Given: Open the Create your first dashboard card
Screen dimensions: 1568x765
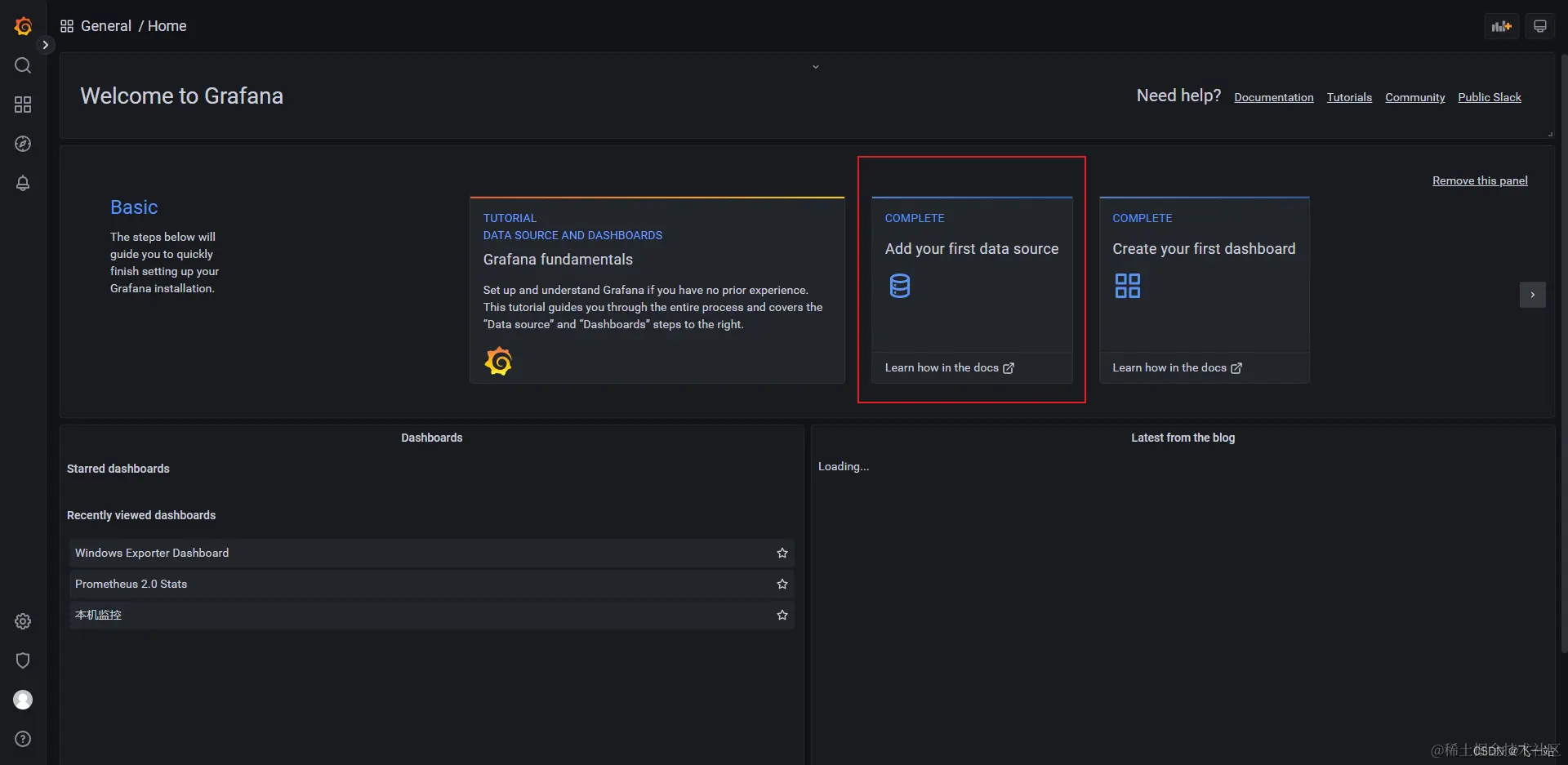Looking at the screenshot, I should click(x=1205, y=290).
